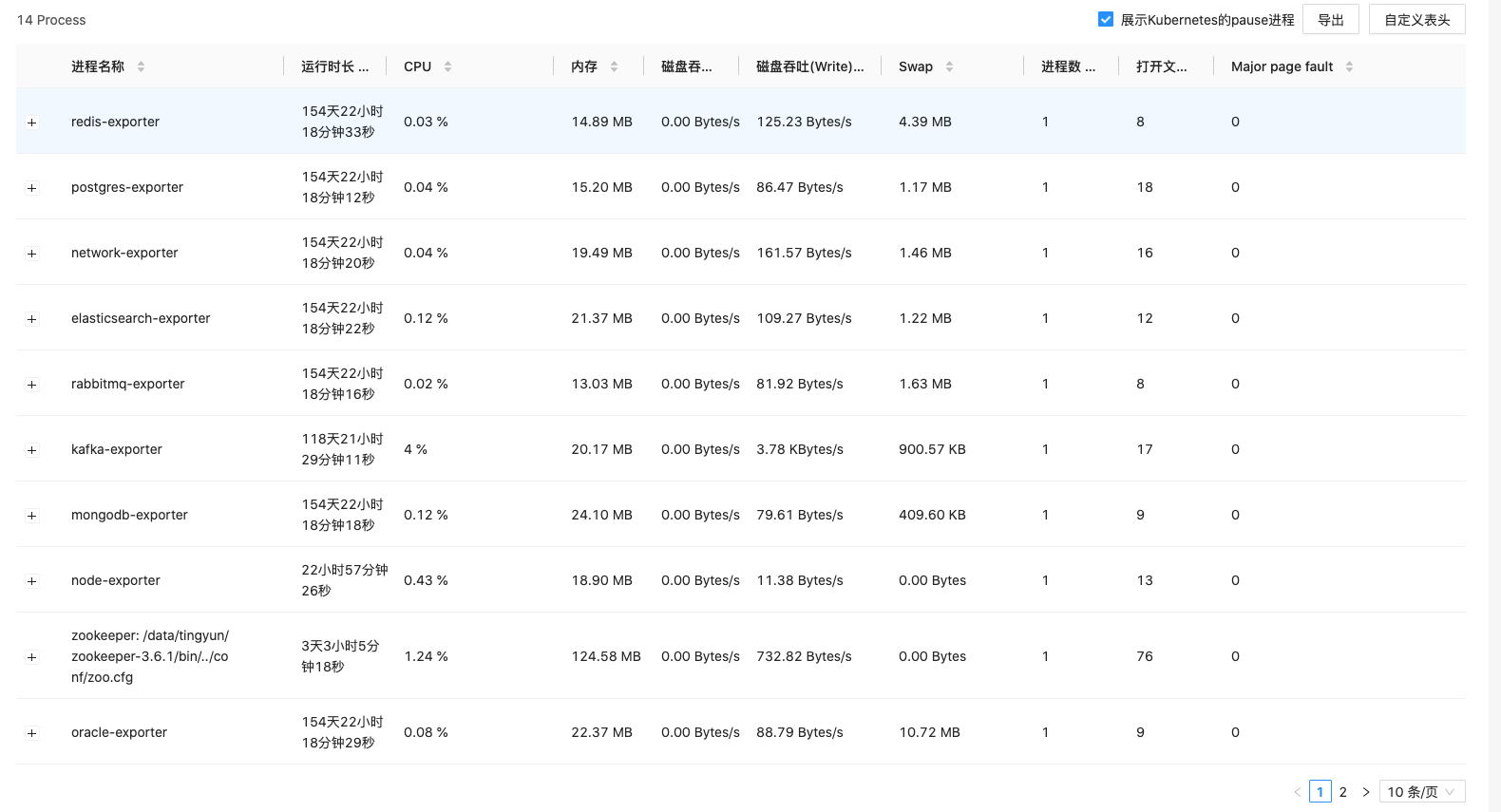This screenshot has width=1501, height=812.
Task: Sort by CPU column sort icon
Action: pos(447,66)
